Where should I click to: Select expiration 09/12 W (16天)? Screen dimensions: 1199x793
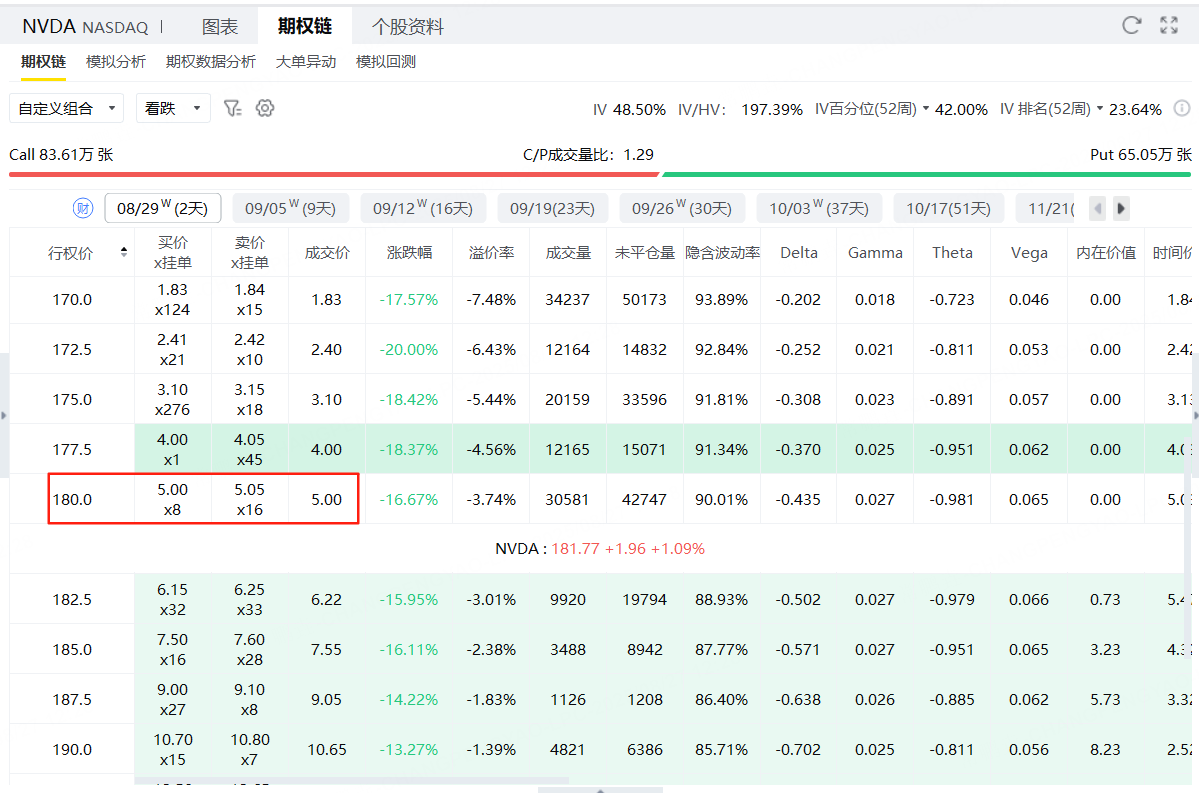(423, 208)
